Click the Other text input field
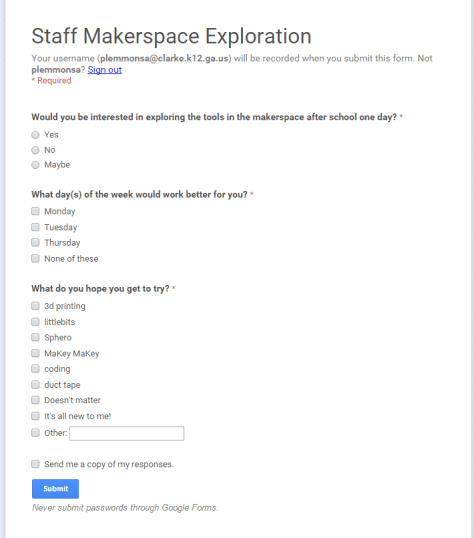 pos(127,433)
